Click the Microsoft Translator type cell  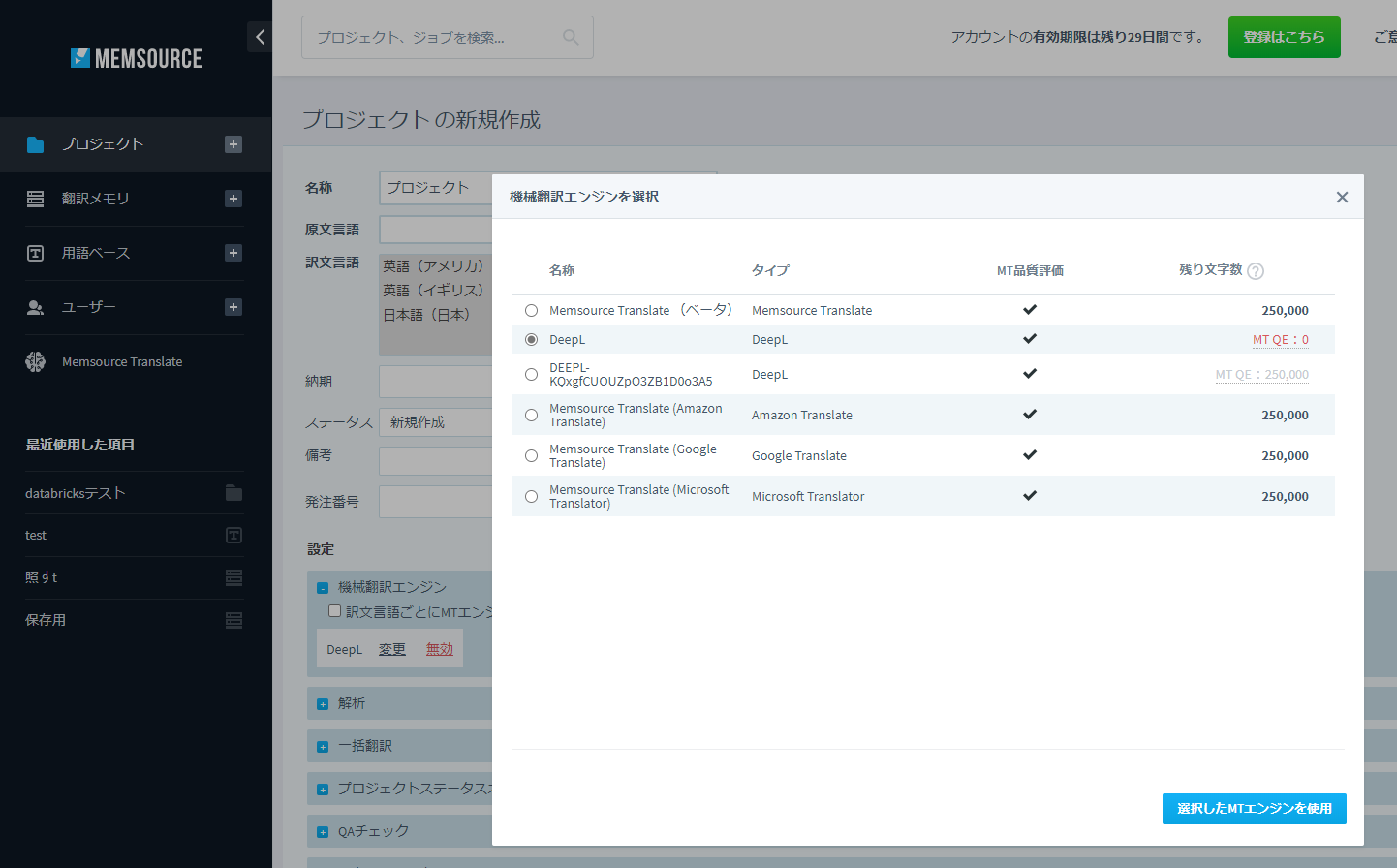click(808, 496)
